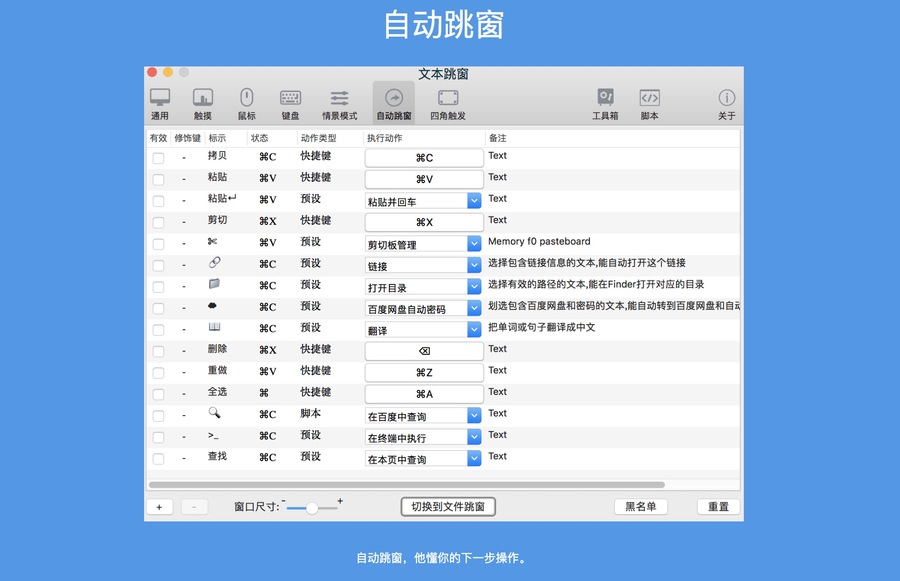This screenshot has width=900, height=581.
Task: Click the 重做 label in the table
Action: coord(217,370)
